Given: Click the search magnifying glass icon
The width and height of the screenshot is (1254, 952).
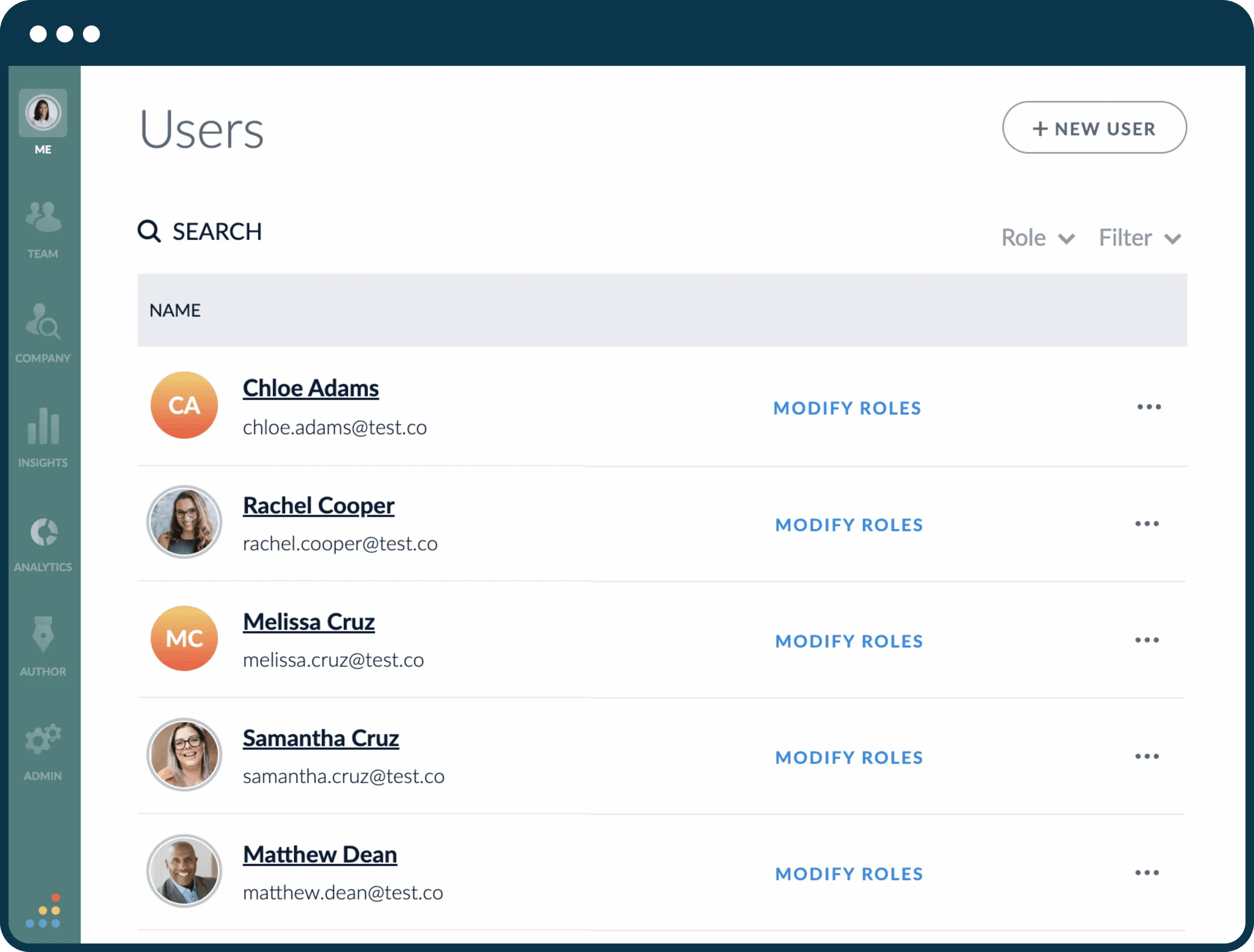Looking at the screenshot, I should 149,231.
